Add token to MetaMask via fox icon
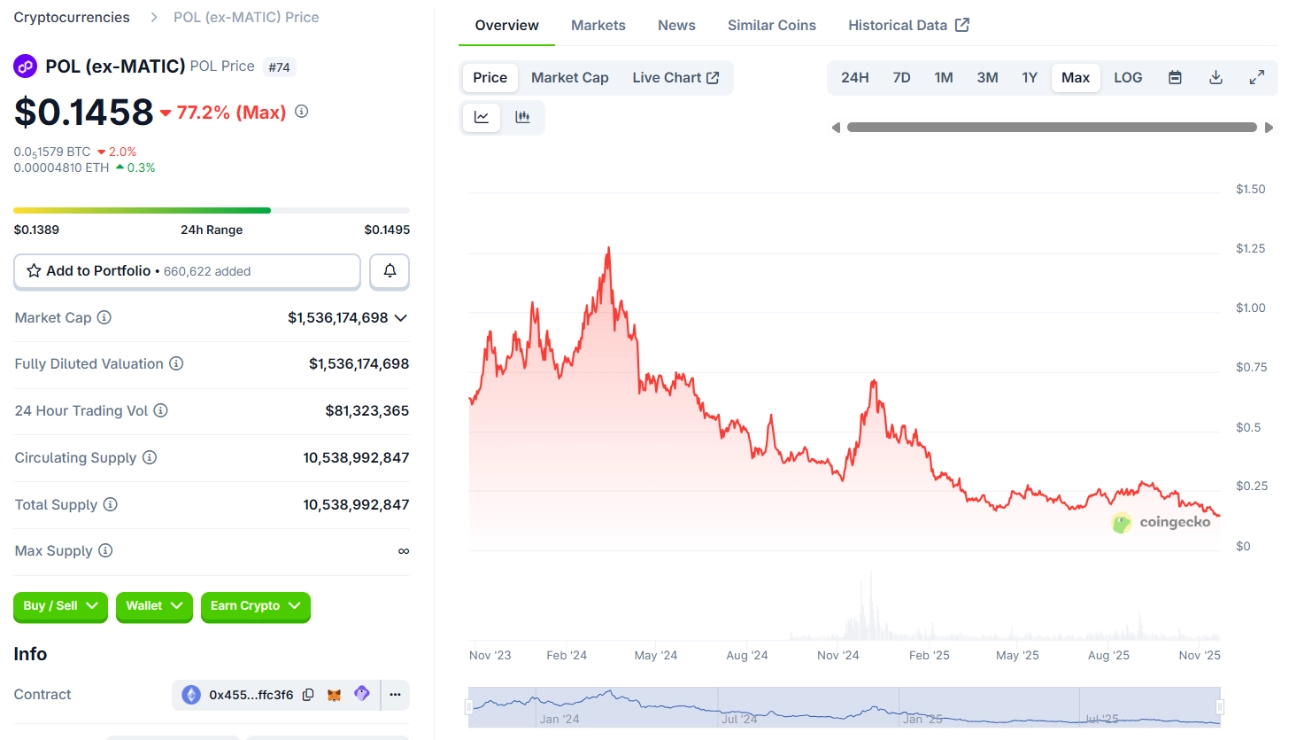This screenshot has width=1304, height=740. [335, 694]
